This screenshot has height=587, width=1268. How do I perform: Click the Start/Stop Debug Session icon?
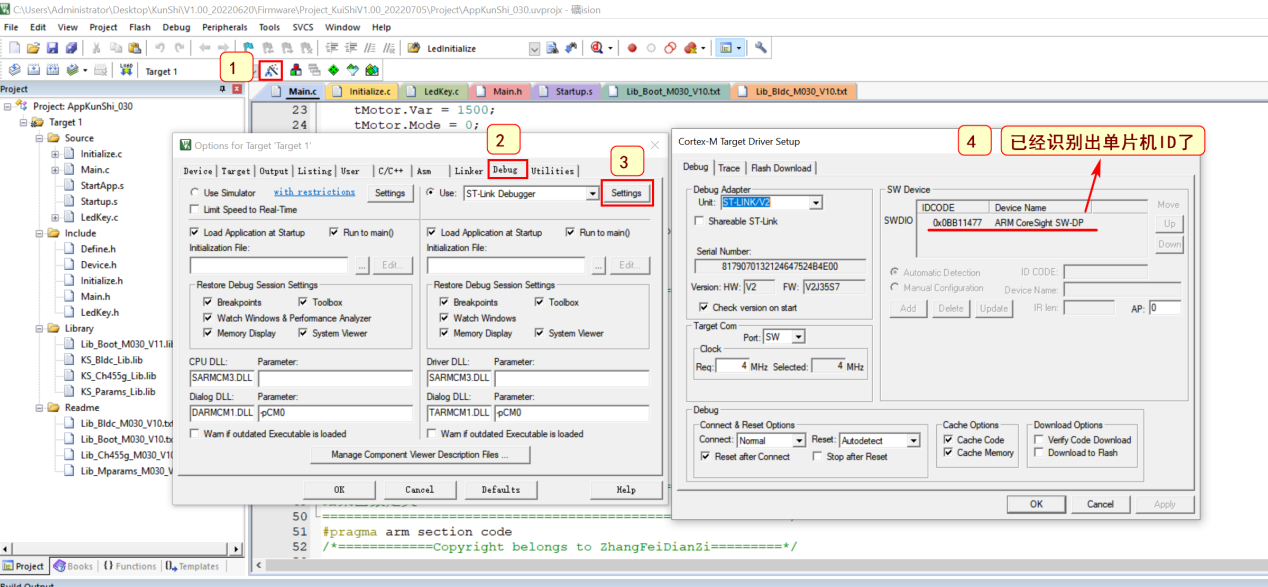coord(597,48)
